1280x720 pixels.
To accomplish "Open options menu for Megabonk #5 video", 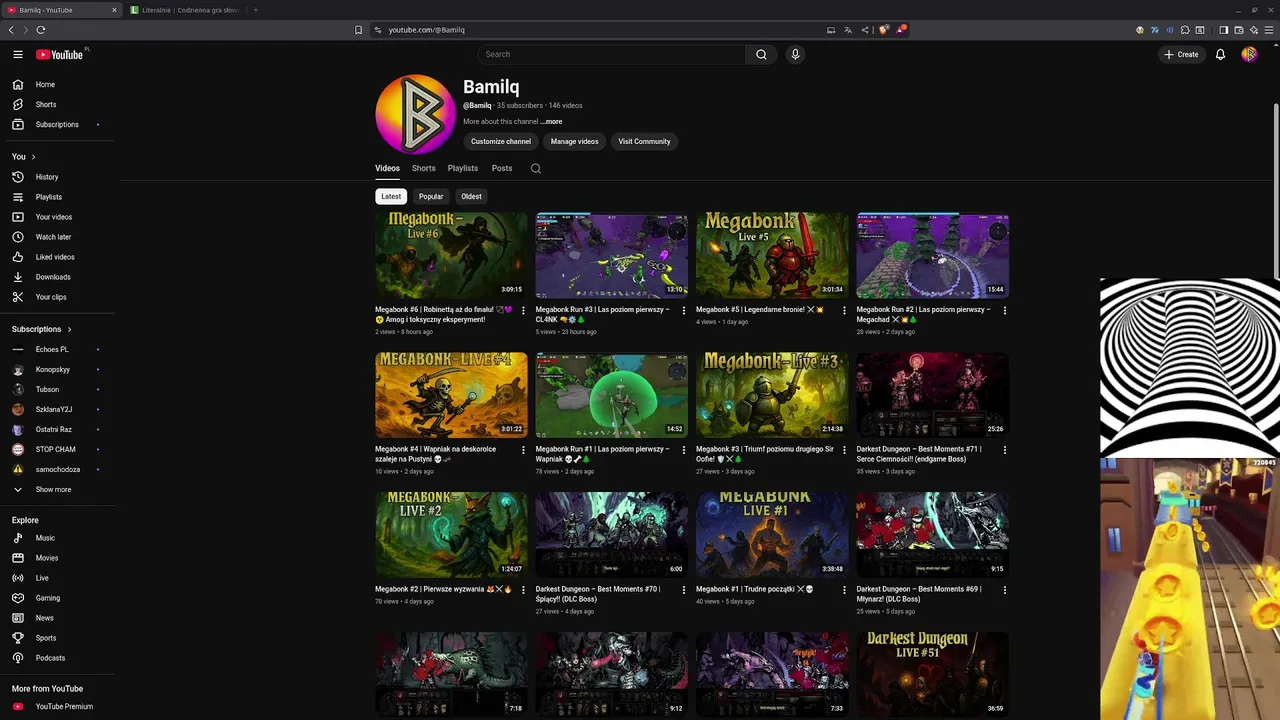I will (844, 310).
